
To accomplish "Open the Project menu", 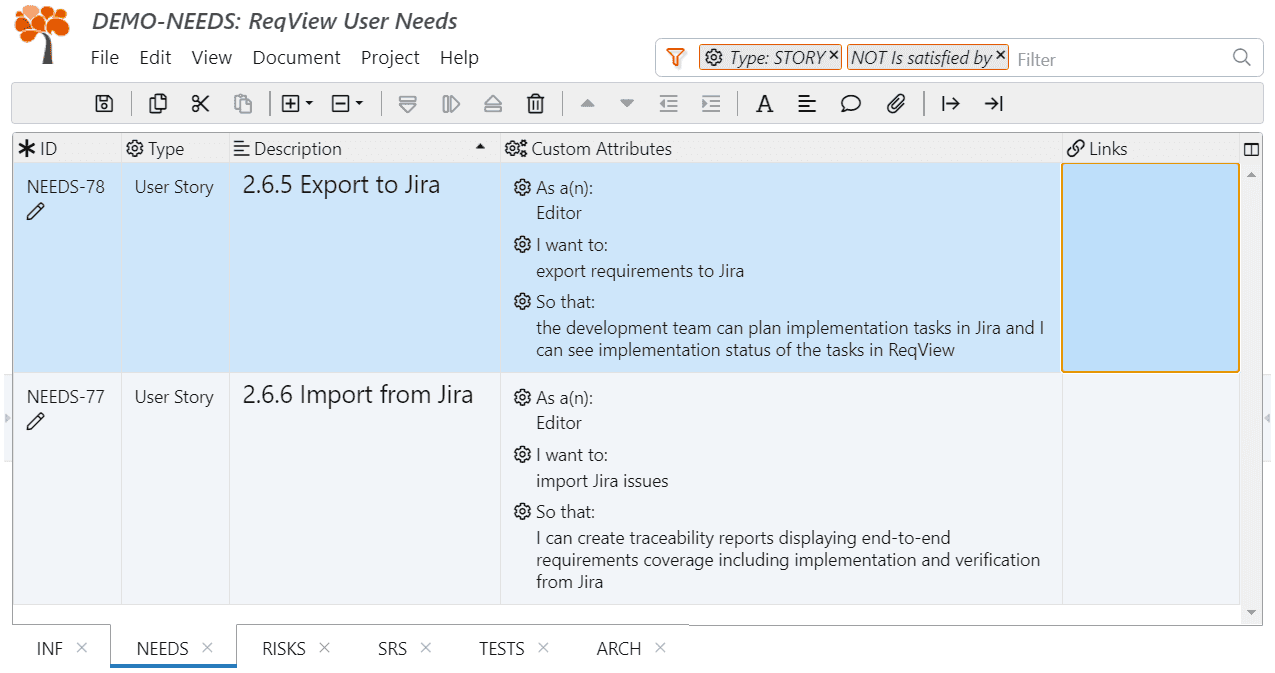I will pos(390,58).
